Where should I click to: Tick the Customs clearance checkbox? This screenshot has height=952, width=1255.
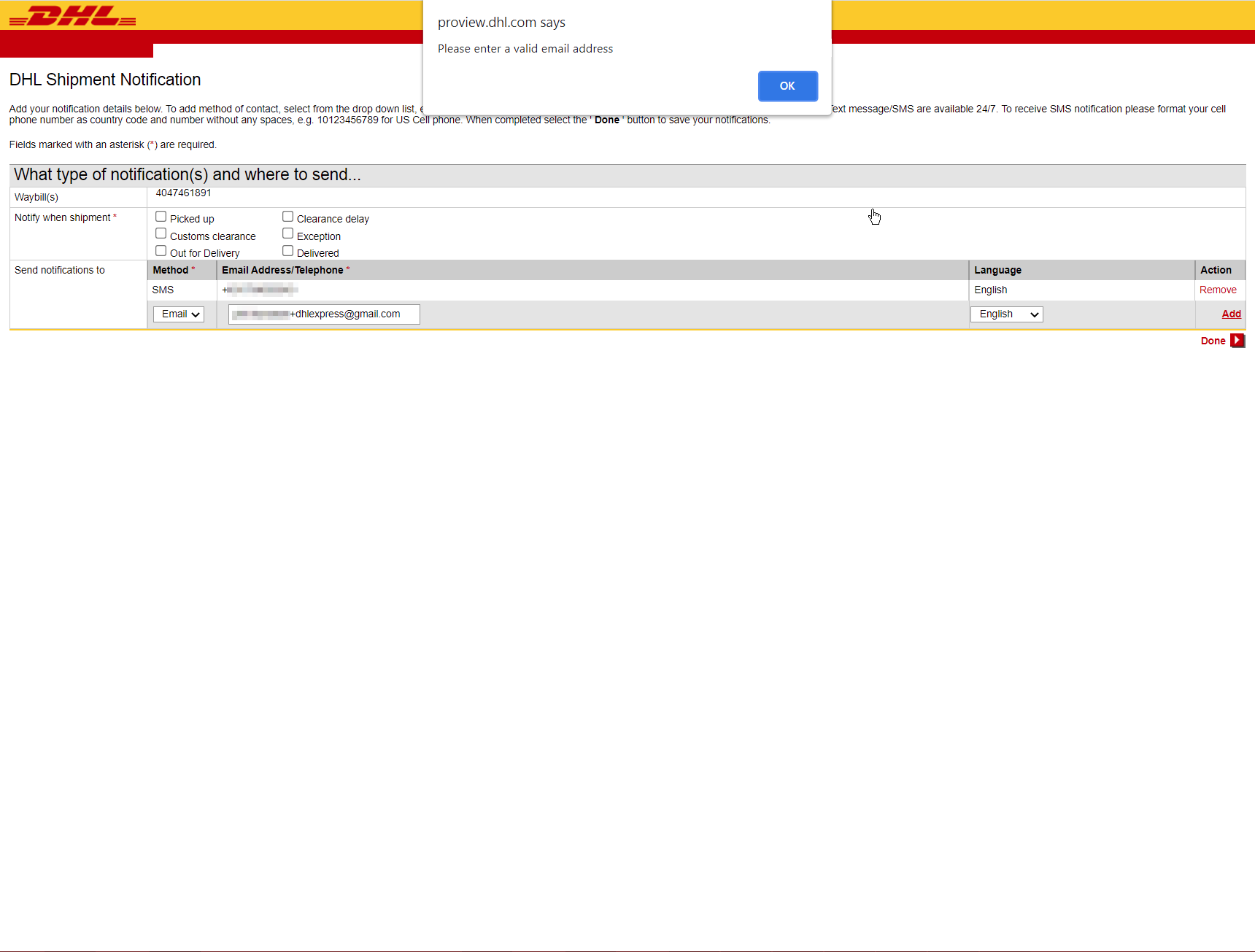click(161, 233)
